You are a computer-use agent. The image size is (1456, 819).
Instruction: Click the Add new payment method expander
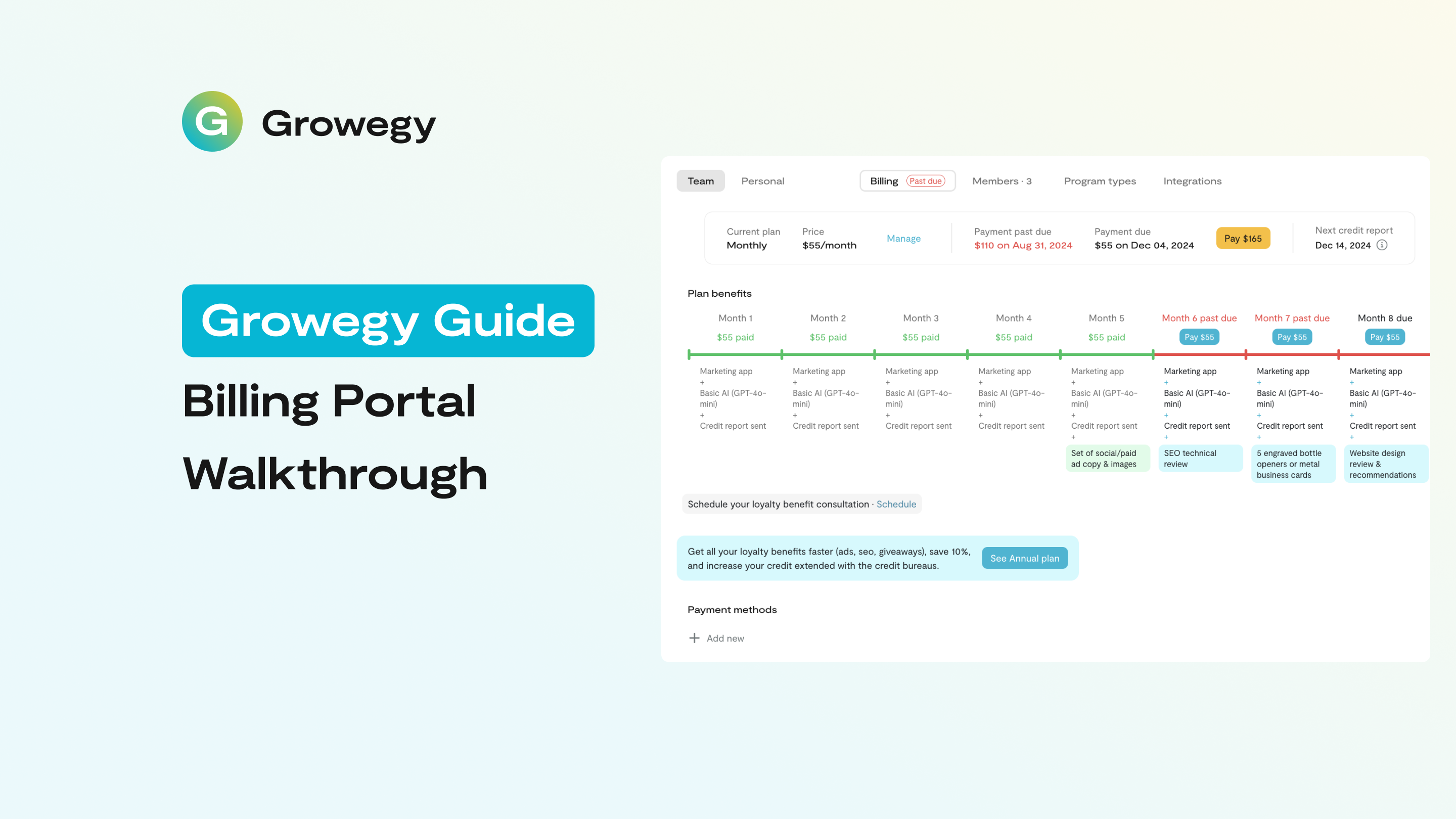pos(717,638)
